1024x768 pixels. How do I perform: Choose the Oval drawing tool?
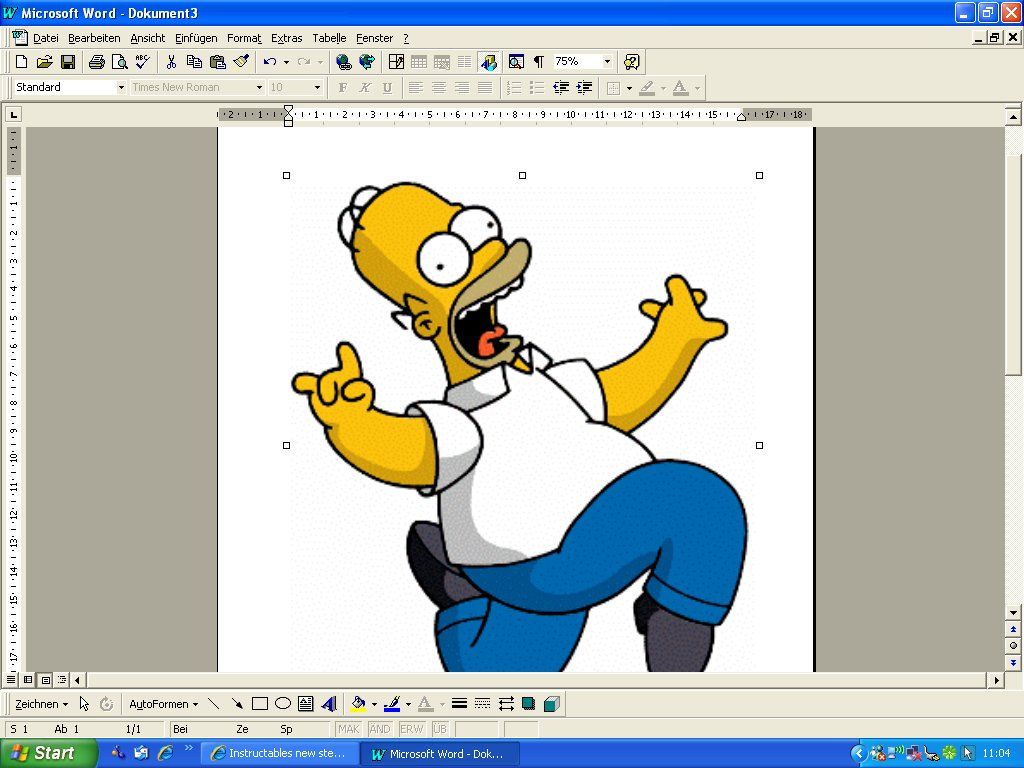pyautogui.click(x=283, y=704)
